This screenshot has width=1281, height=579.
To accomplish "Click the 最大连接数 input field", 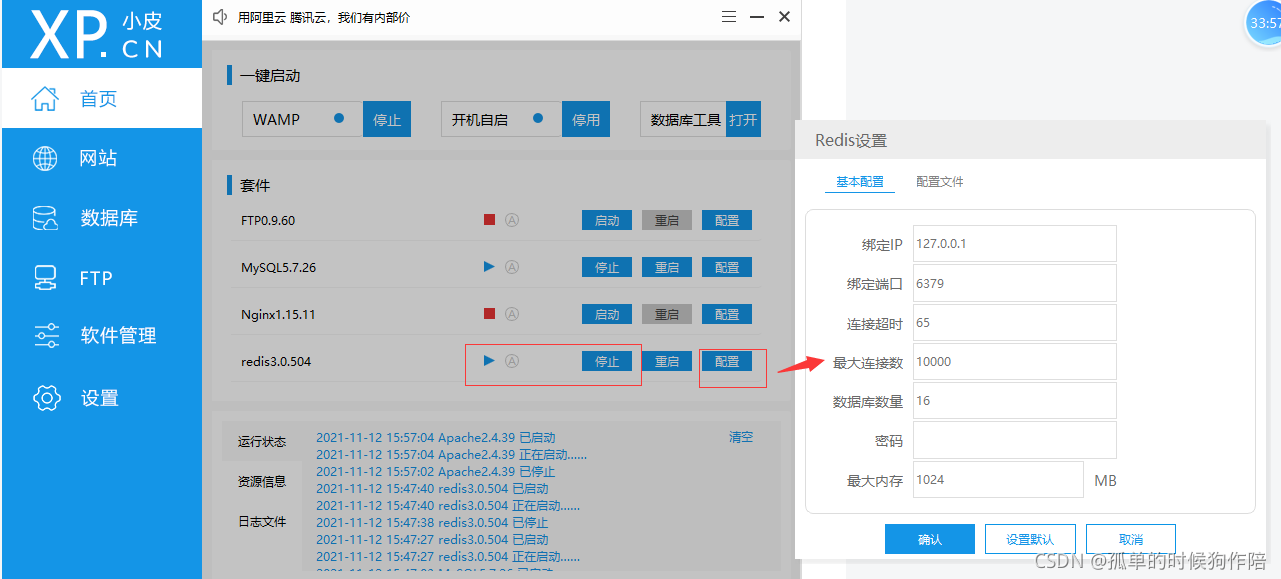I will (x=1014, y=361).
